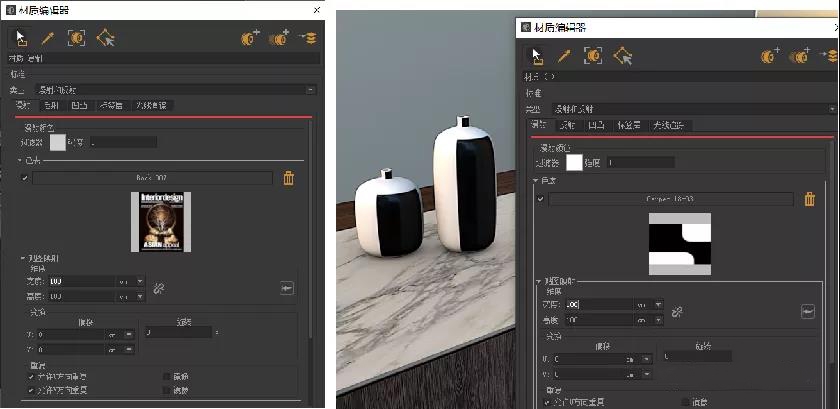Click the reset size button in the Book texture section
This screenshot has height=409, width=840.
(287, 288)
